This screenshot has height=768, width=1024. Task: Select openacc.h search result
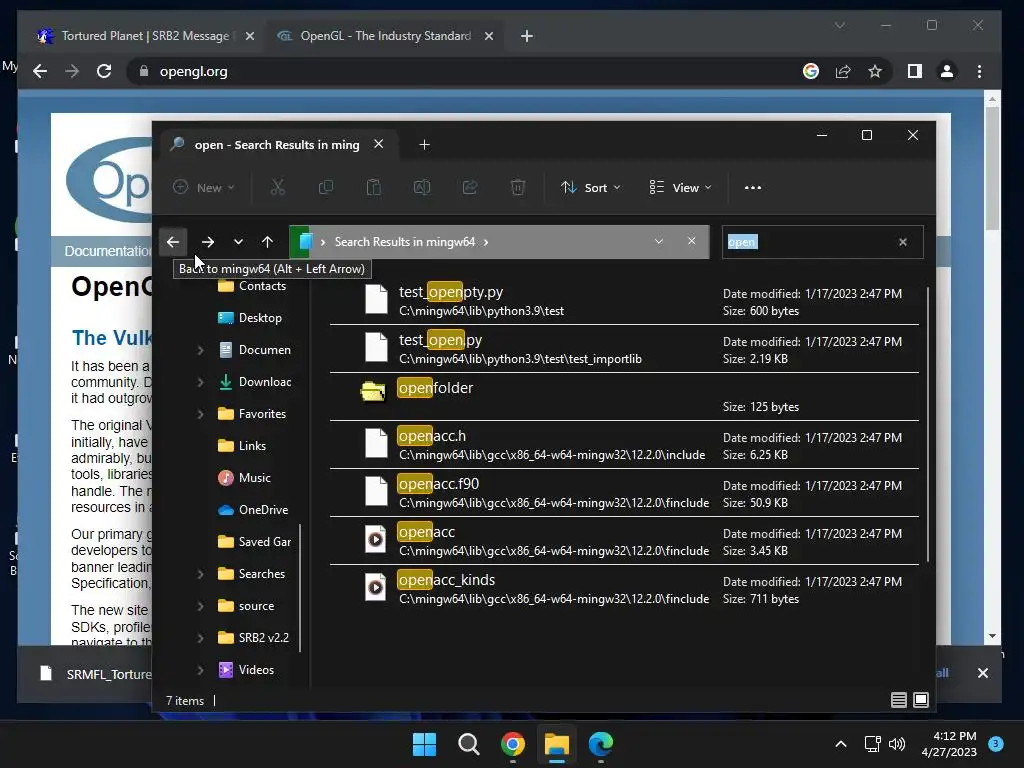[x=624, y=445]
